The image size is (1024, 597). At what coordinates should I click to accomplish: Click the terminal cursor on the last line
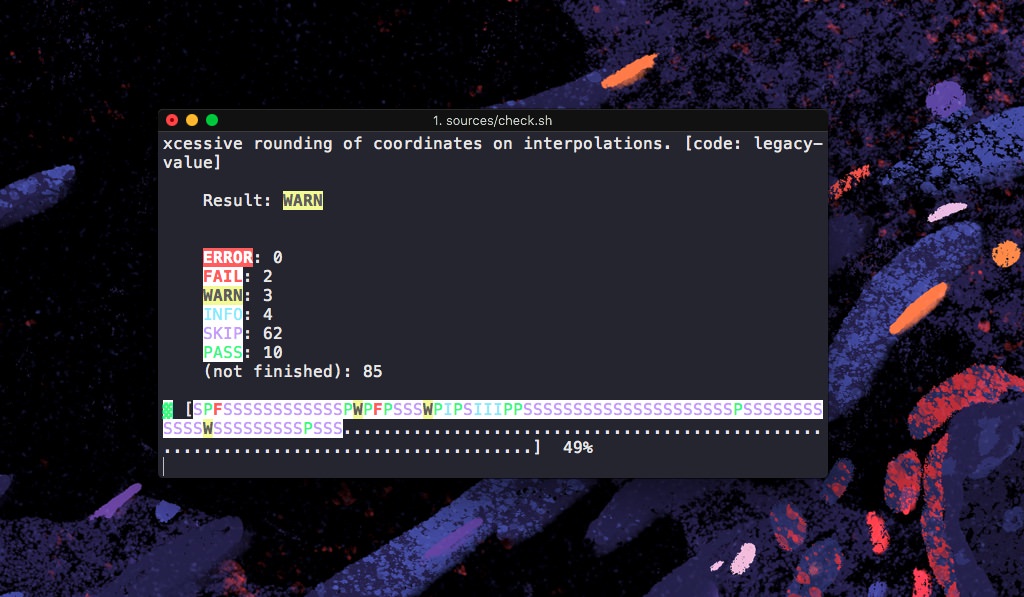(x=164, y=466)
